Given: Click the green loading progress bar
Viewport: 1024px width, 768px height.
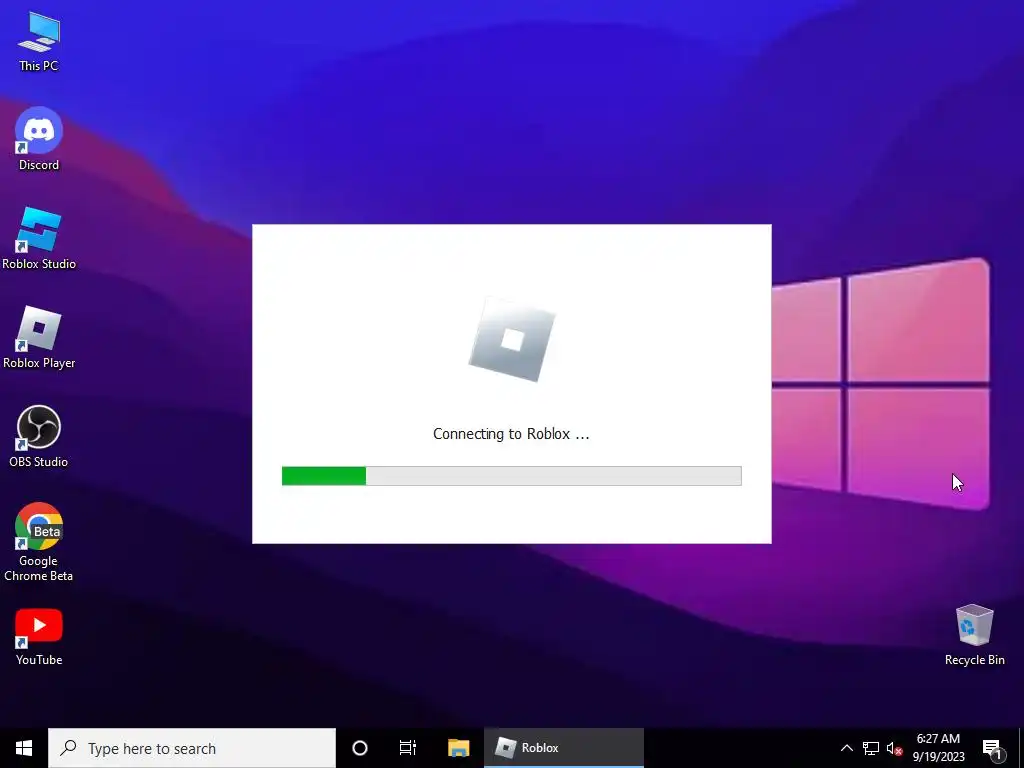Looking at the screenshot, I should [511, 475].
